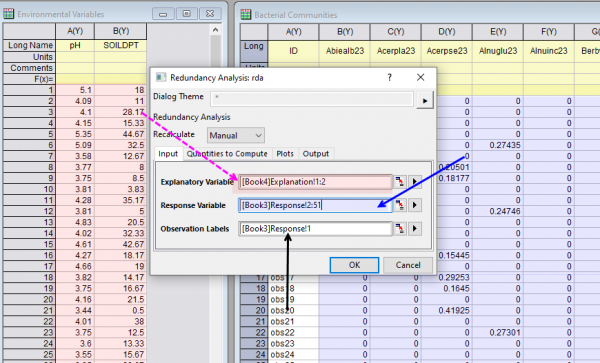Screen dimensions: 600x363
Task: Click the Explanatory Variable input field
Action: pyautogui.click(x=315, y=182)
